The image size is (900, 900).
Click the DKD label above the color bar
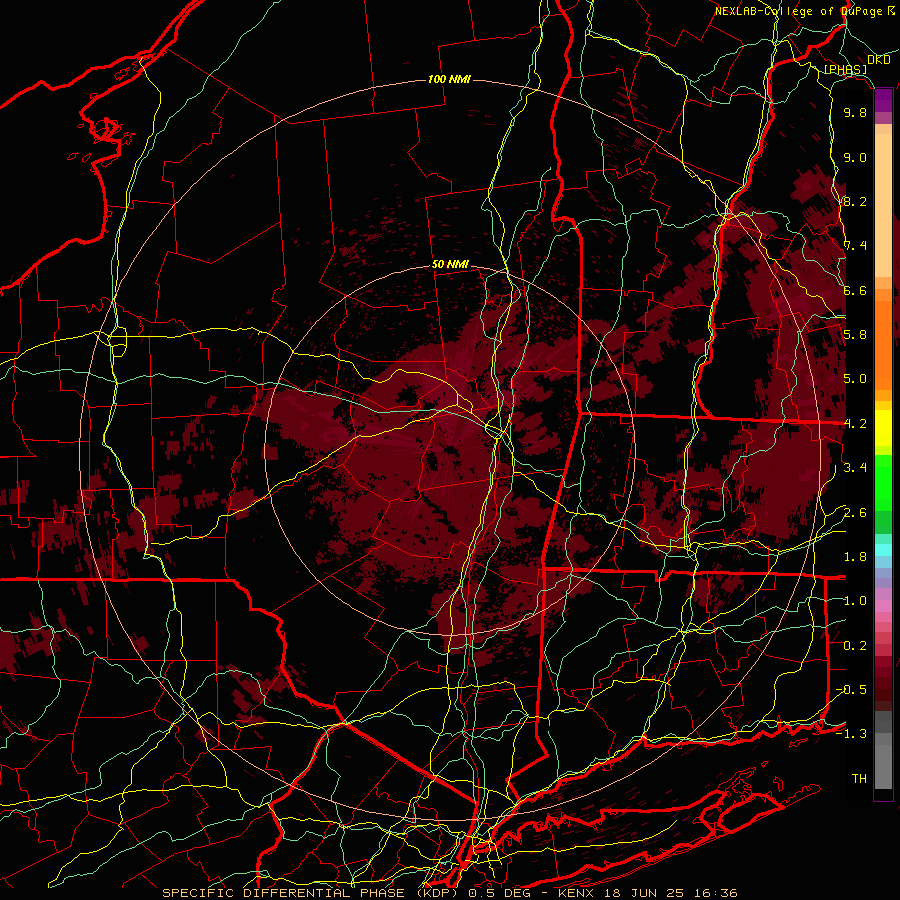(x=879, y=60)
